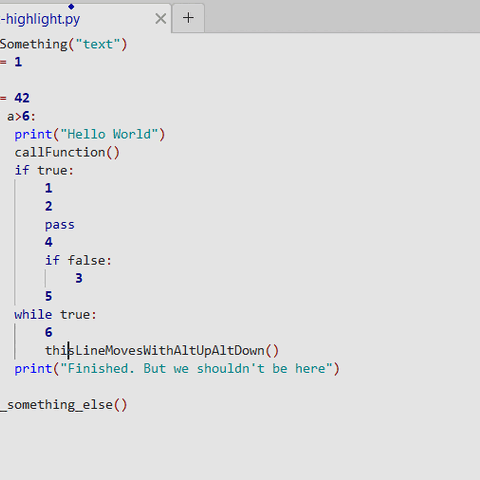
Task: Click the "Finished. But we shouldn't be here" print line
Action: (x=177, y=369)
